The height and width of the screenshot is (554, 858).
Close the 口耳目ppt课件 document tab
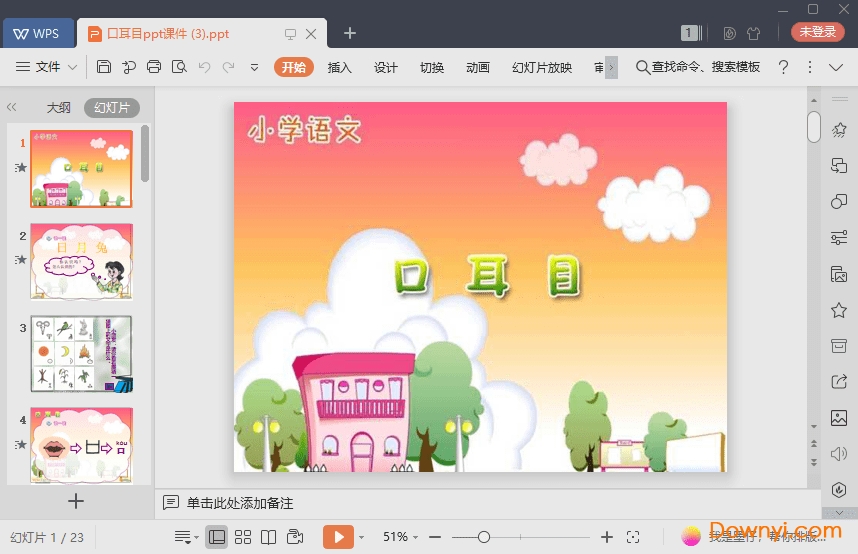coord(311,34)
